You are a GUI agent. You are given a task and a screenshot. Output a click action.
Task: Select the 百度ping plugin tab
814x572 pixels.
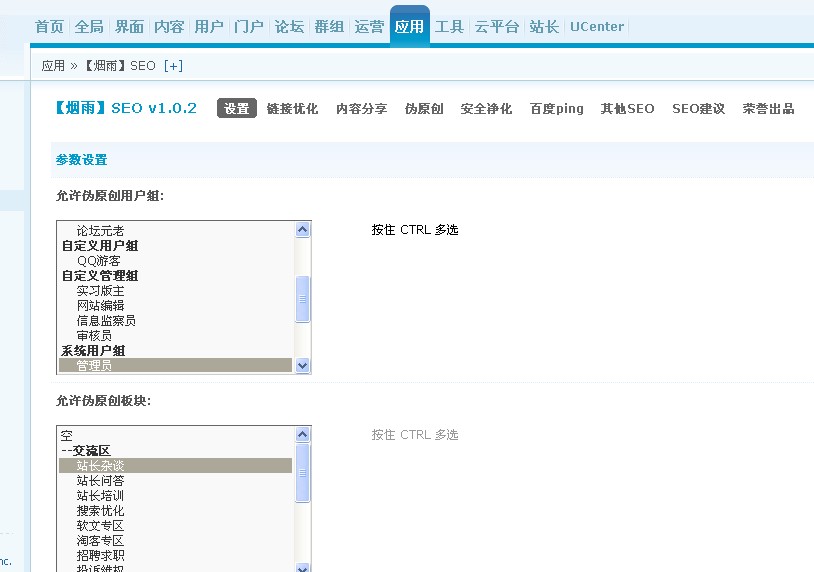pyautogui.click(x=556, y=109)
